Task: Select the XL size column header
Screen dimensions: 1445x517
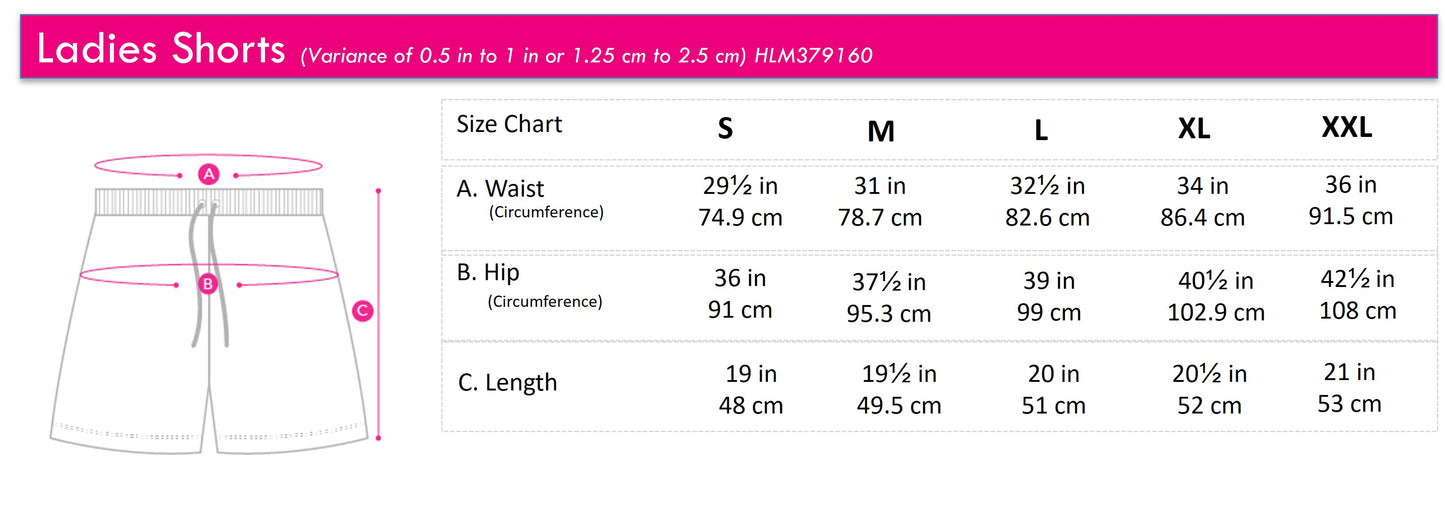Action: coord(1194,129)
